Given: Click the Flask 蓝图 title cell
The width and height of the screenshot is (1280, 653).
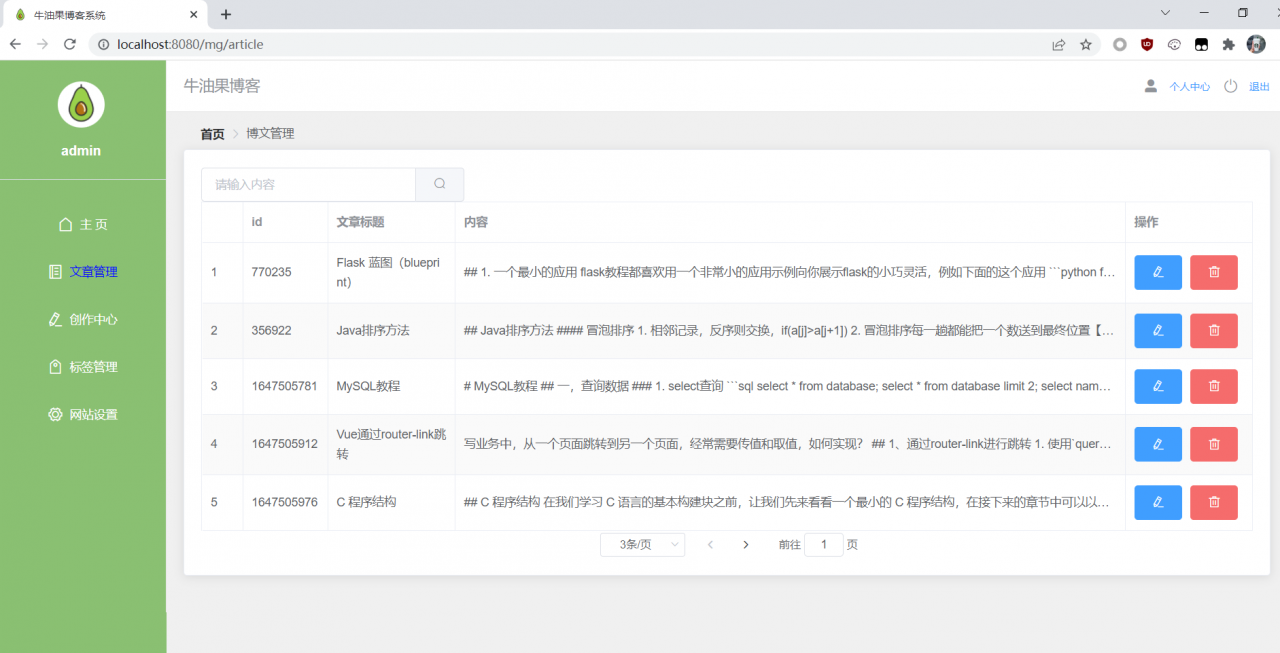Looking at the screenshot, I should tap(391, 272).
